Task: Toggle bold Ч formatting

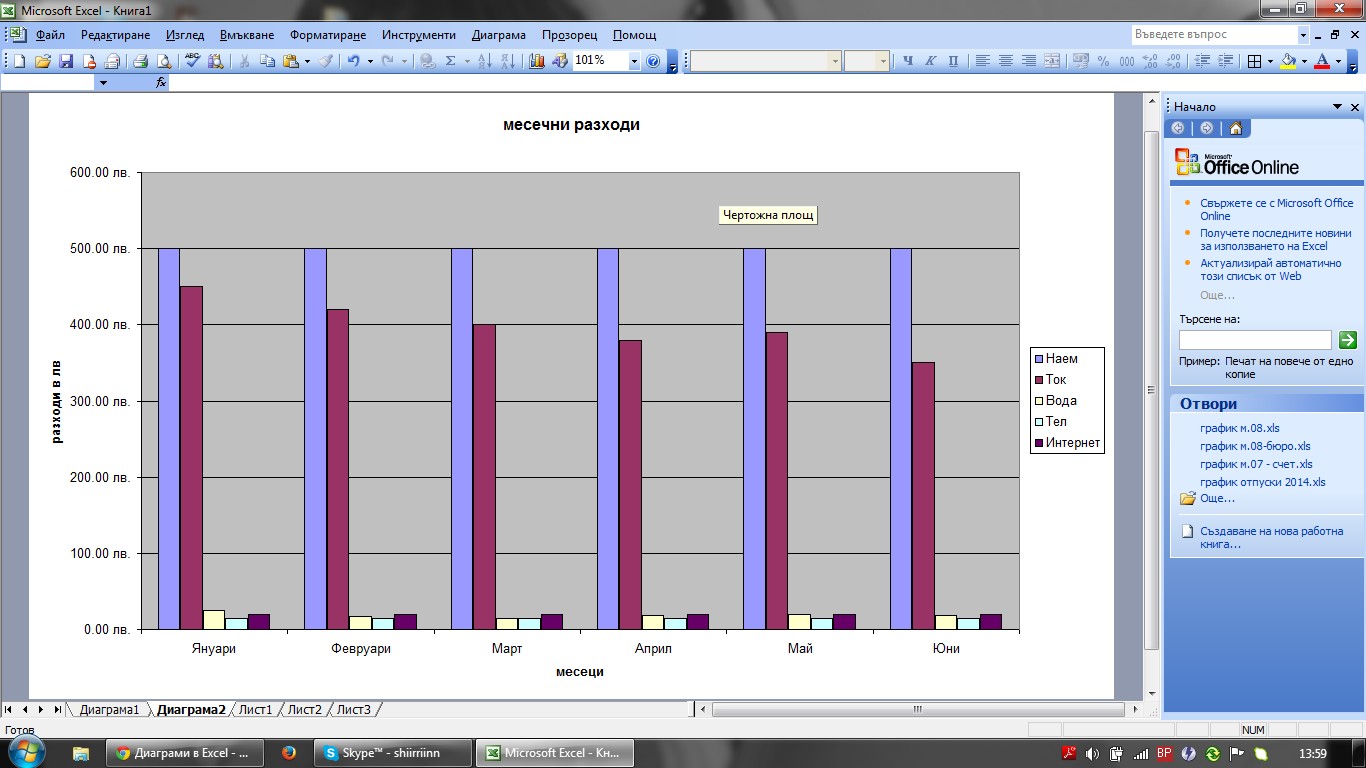Action: 908,61
